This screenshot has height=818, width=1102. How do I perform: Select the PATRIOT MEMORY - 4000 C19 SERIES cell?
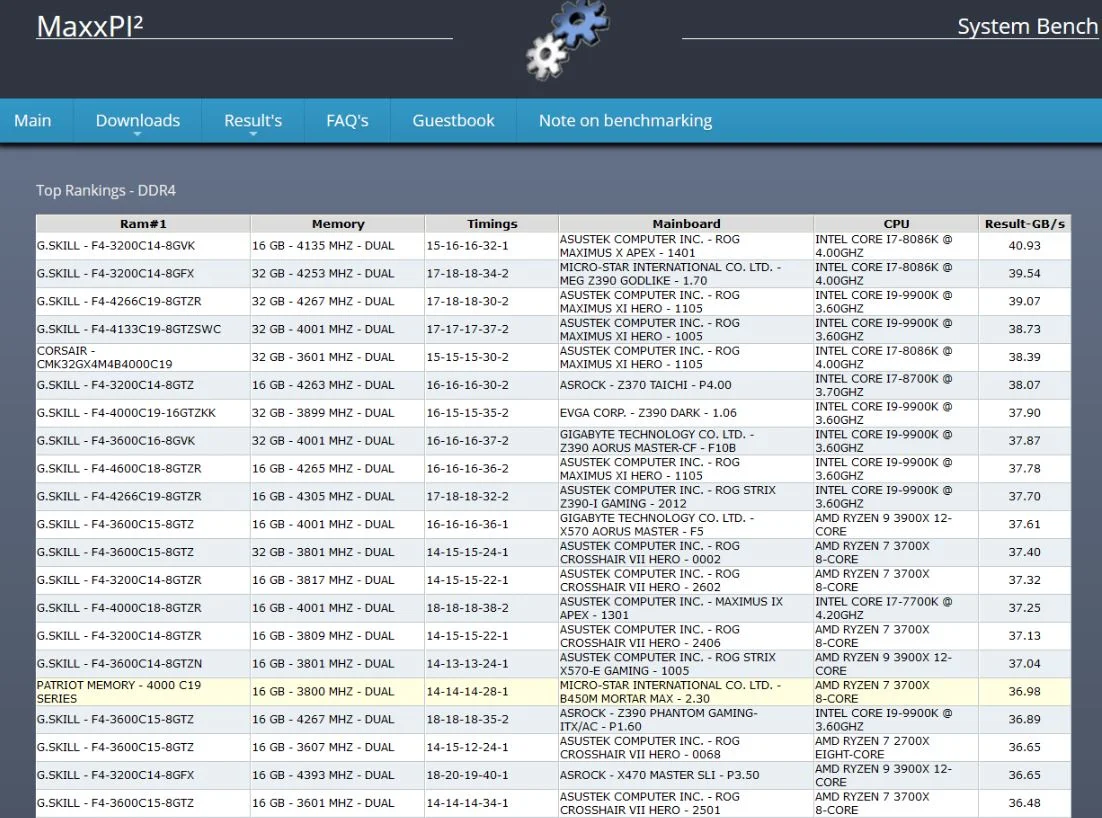click(x=143, y=692)
